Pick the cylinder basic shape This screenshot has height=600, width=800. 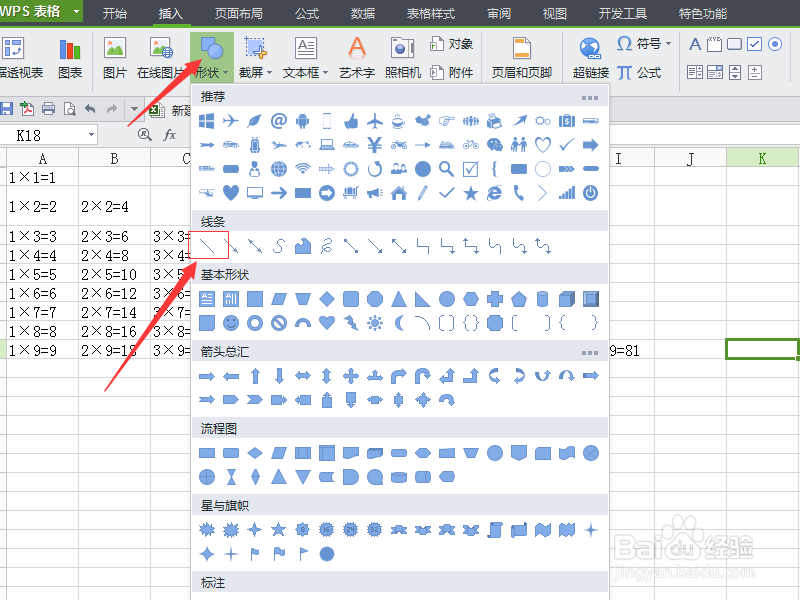tap(542, 299)
